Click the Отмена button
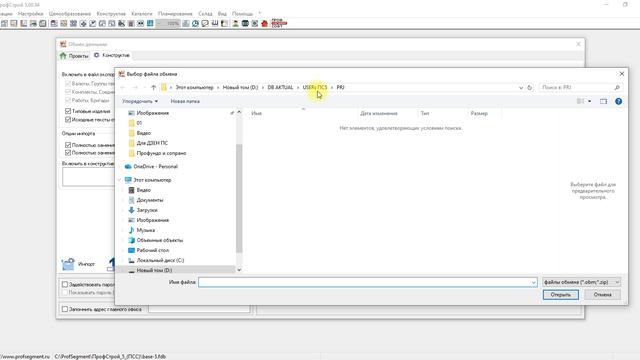 [602, 295]
